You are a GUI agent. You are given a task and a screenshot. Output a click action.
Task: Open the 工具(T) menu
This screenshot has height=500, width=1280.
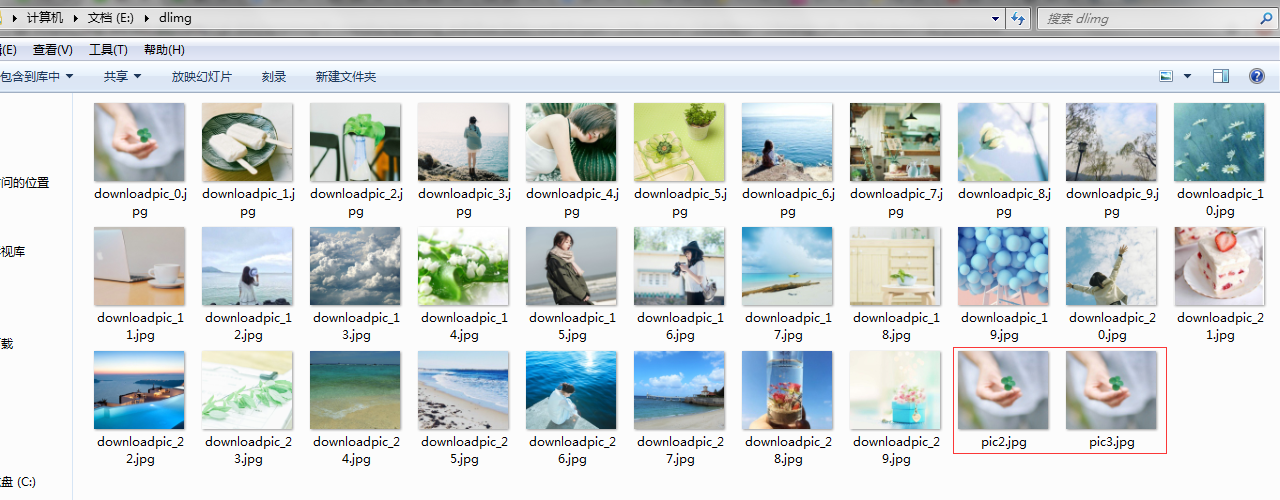pos(108,49)
